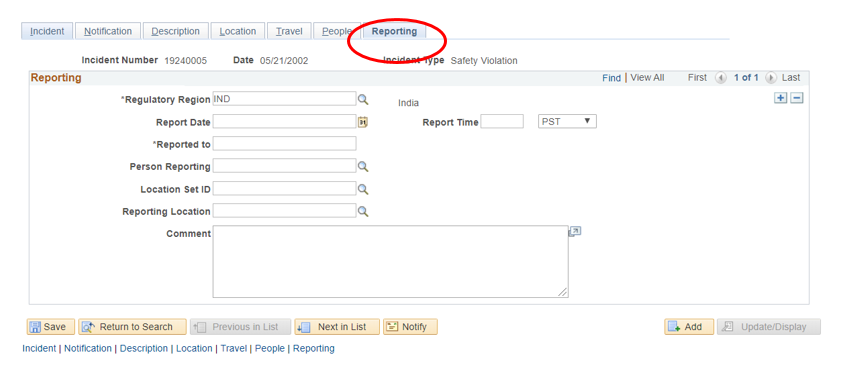Screen dimensions: 851x385
Task: Select the Reporting tab
Action: [x=395, y=31]
